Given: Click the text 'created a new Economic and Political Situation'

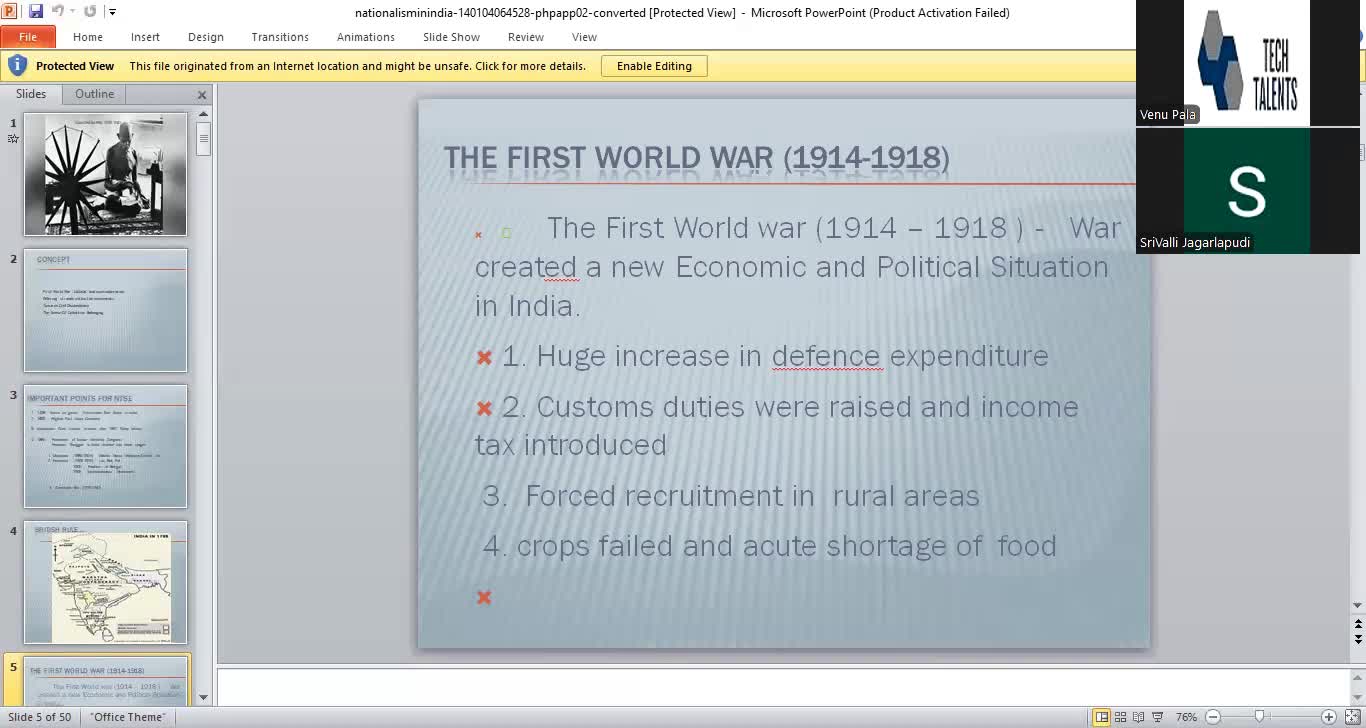Looking at the screenshot, I should pos(792,267).
